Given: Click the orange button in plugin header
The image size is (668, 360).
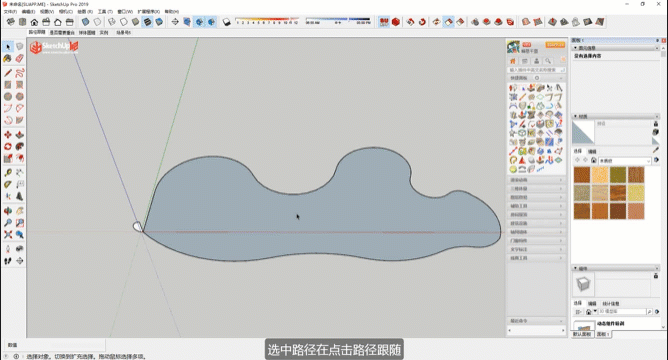Looking at the screenshot, I should coord(555,45).
